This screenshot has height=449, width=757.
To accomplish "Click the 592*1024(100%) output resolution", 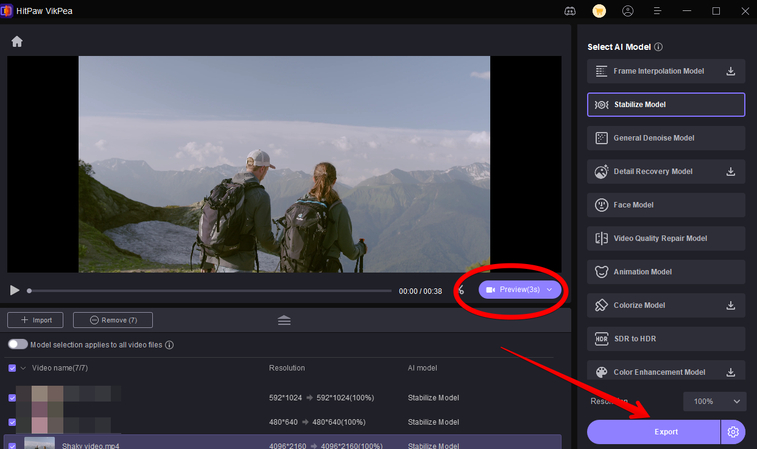I will tap(345, 398).
